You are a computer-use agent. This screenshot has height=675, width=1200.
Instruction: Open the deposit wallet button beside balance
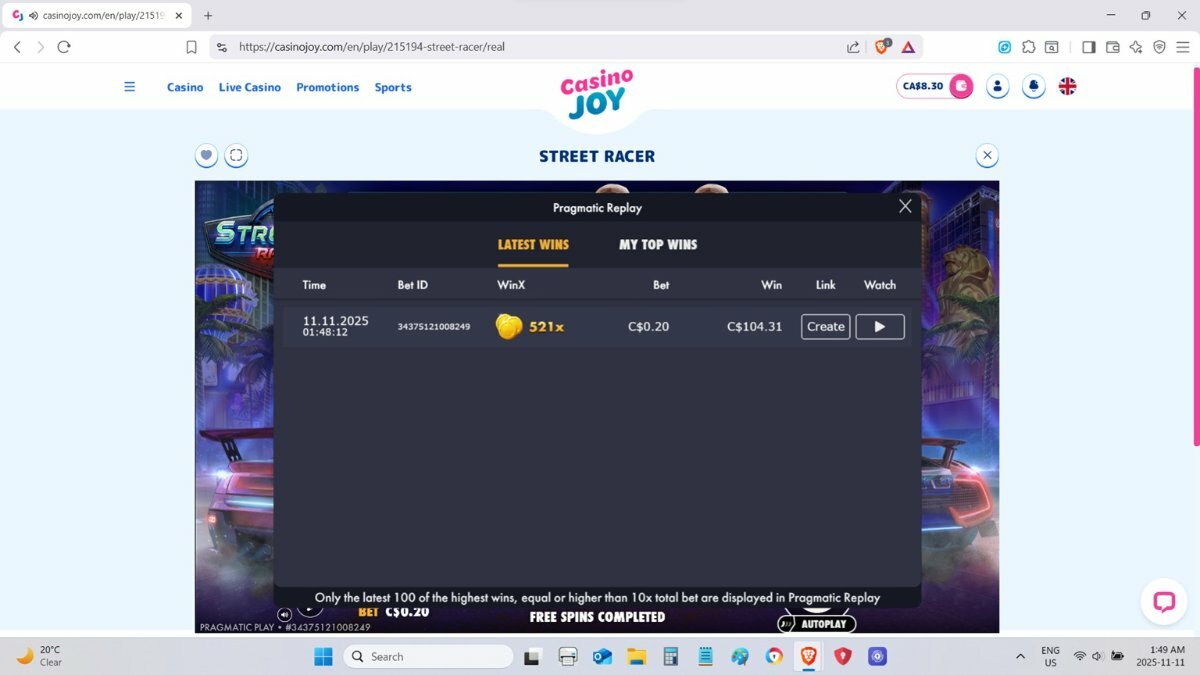(961, 86)
